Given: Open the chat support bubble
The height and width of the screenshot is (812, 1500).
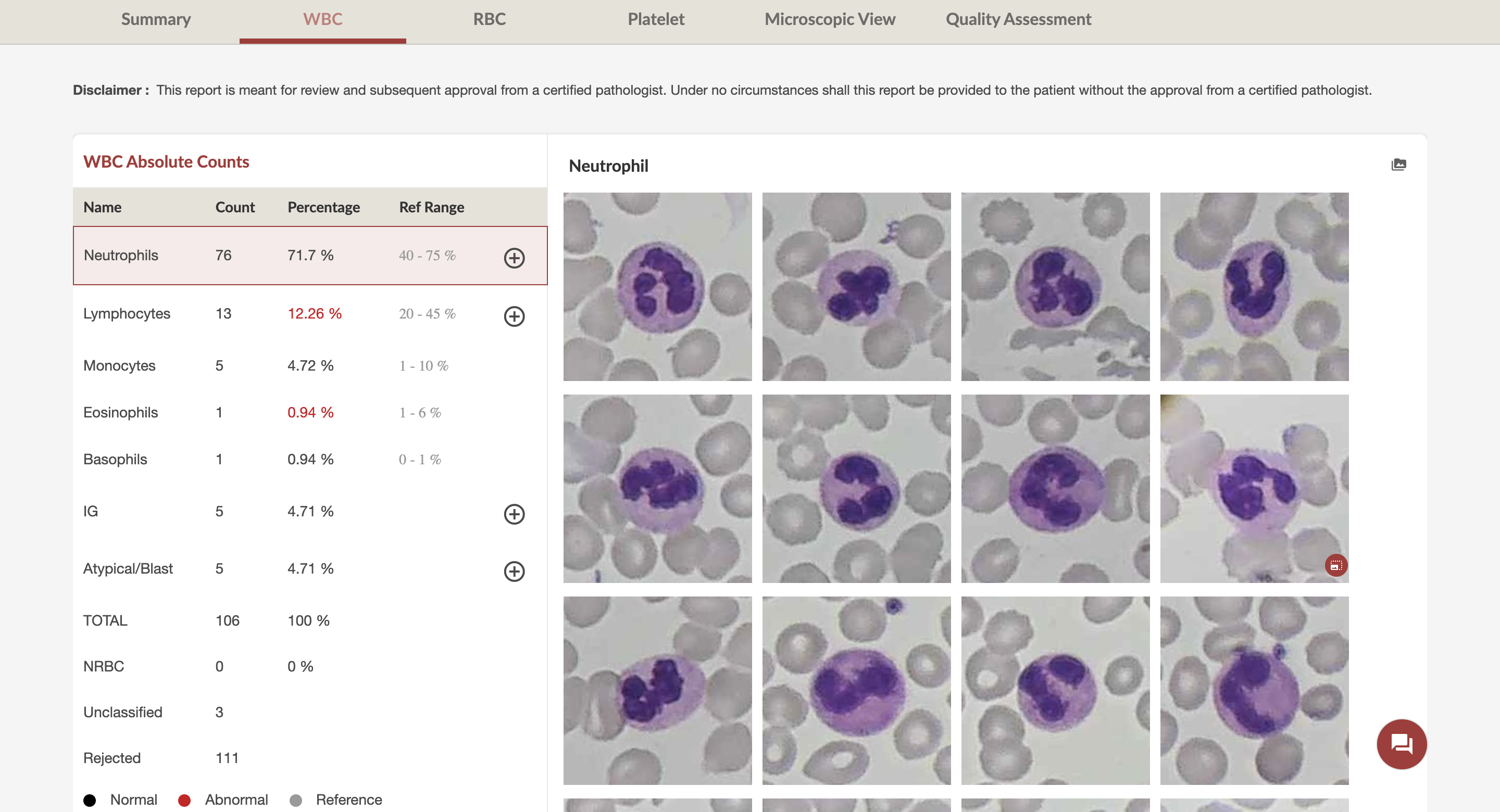Looking at the screenshot, I should click(1402, 744).
